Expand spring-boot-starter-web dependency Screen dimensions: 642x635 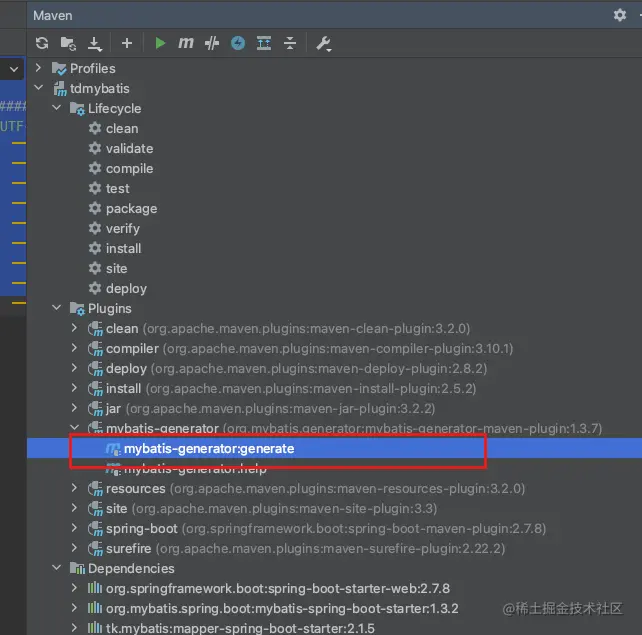[x=74, y=588]
